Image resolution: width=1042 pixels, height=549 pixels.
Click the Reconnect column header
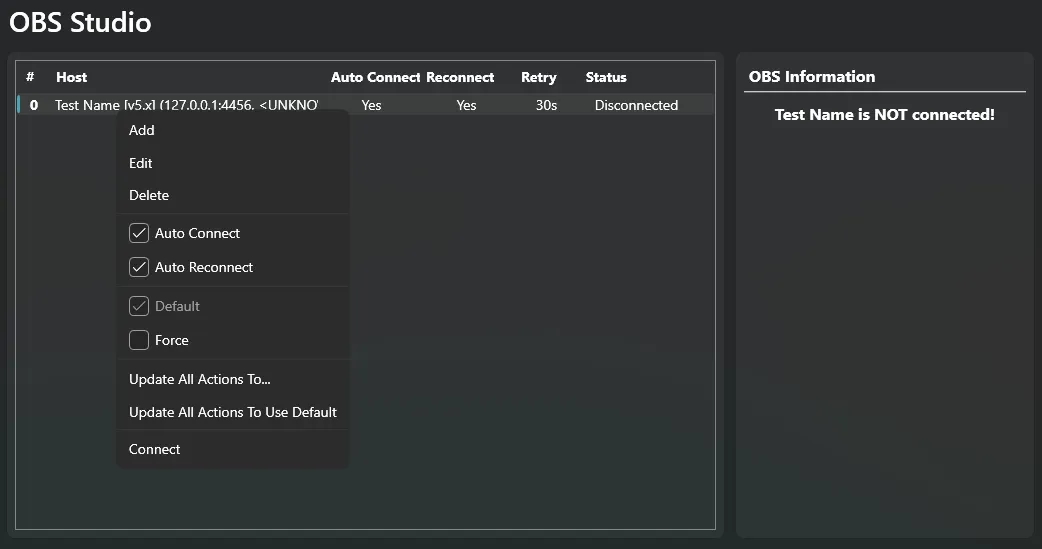click(x=460, y=77)
